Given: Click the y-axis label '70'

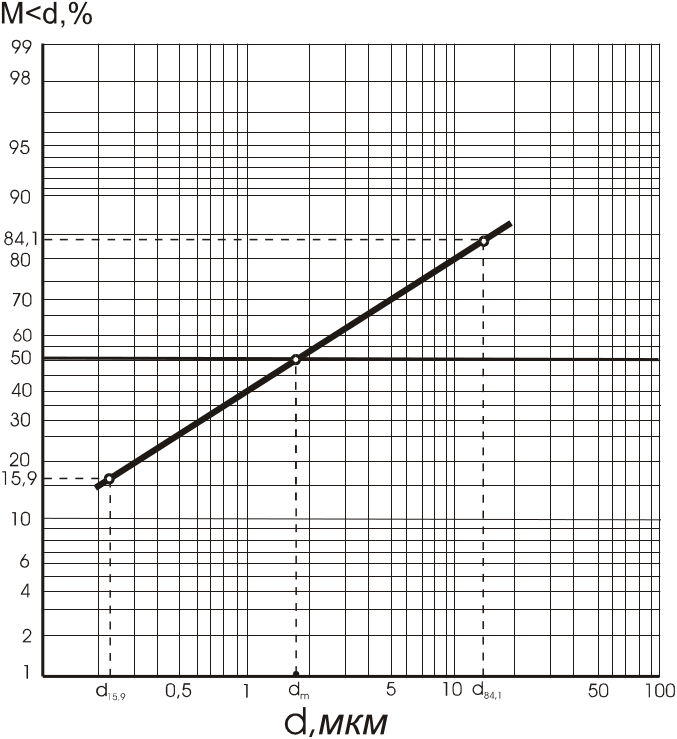Looking at the screenshot, I should click(x=22, y=300).
